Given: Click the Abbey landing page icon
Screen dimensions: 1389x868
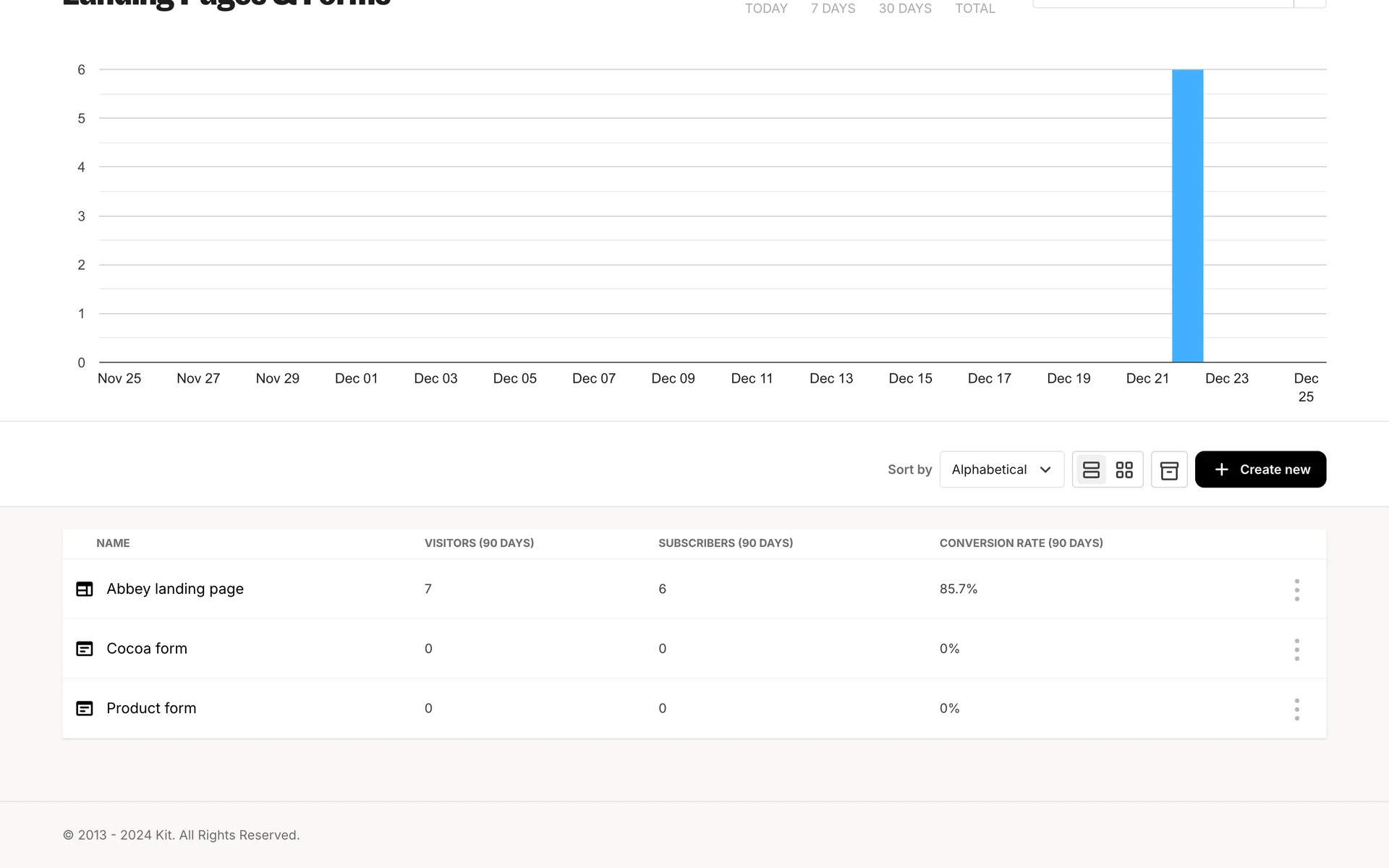Looking at the screenshot, I should [x=85, y=589].
